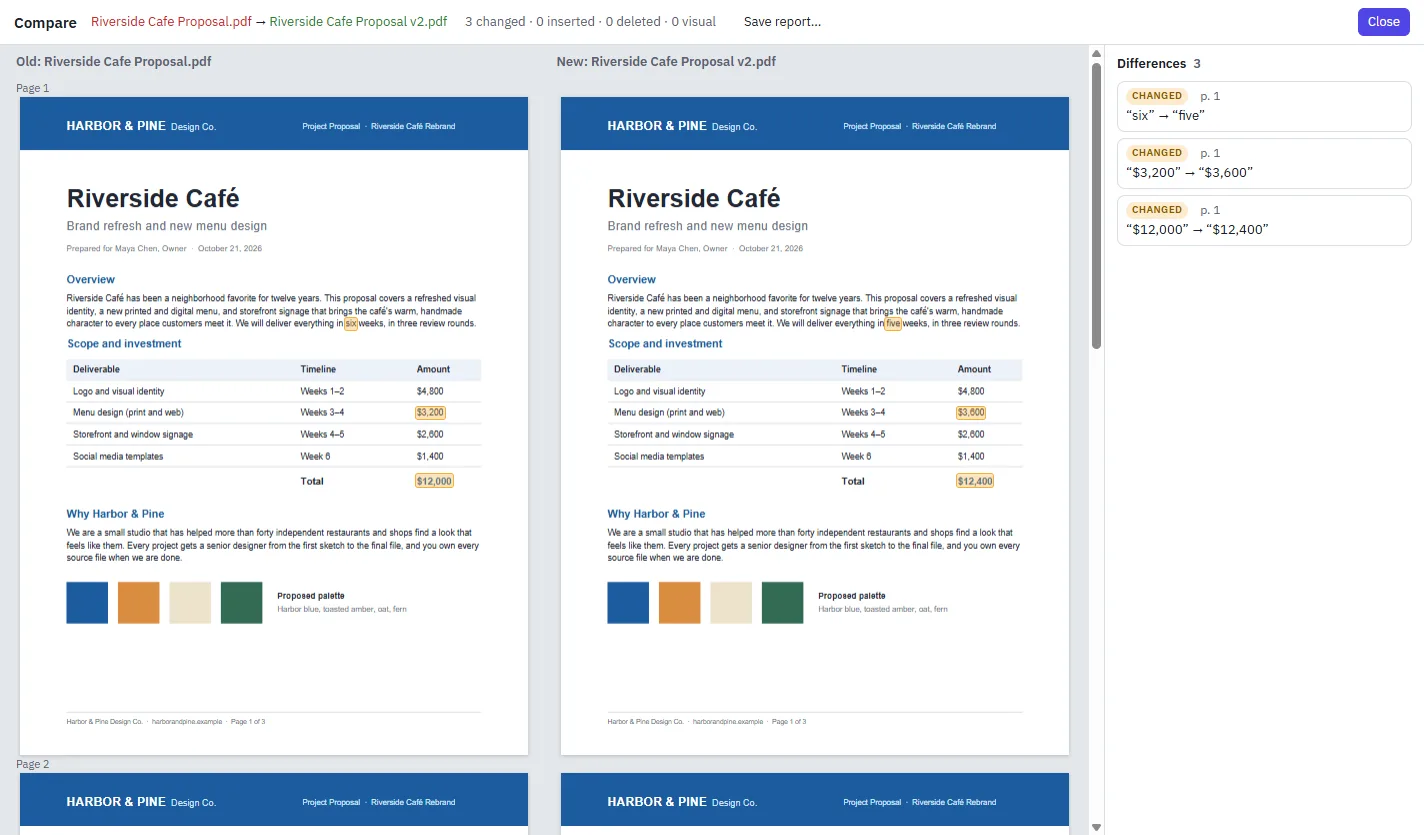Click "Riverside Café" title in the old document
The image size is (1424, 835).
tap(153, 198)
